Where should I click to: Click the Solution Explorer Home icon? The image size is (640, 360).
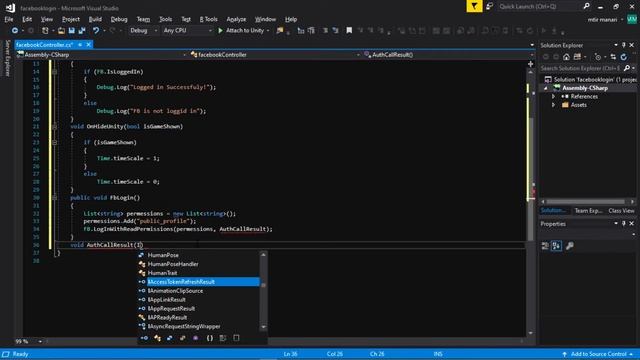(x=567, y=57)
